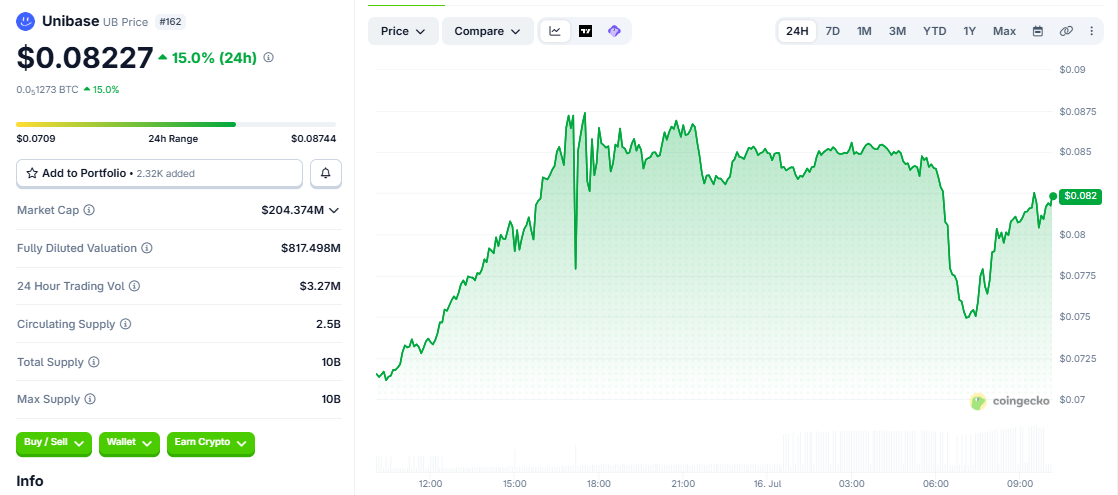This screenshot has width=1118, height=495.
Task: Open the Buy / Sell dropdown
Action: pos(54,443)
